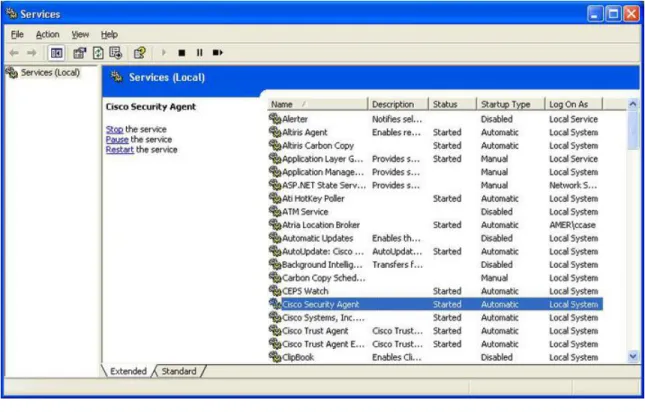Switch to the Extended tab

128,371
